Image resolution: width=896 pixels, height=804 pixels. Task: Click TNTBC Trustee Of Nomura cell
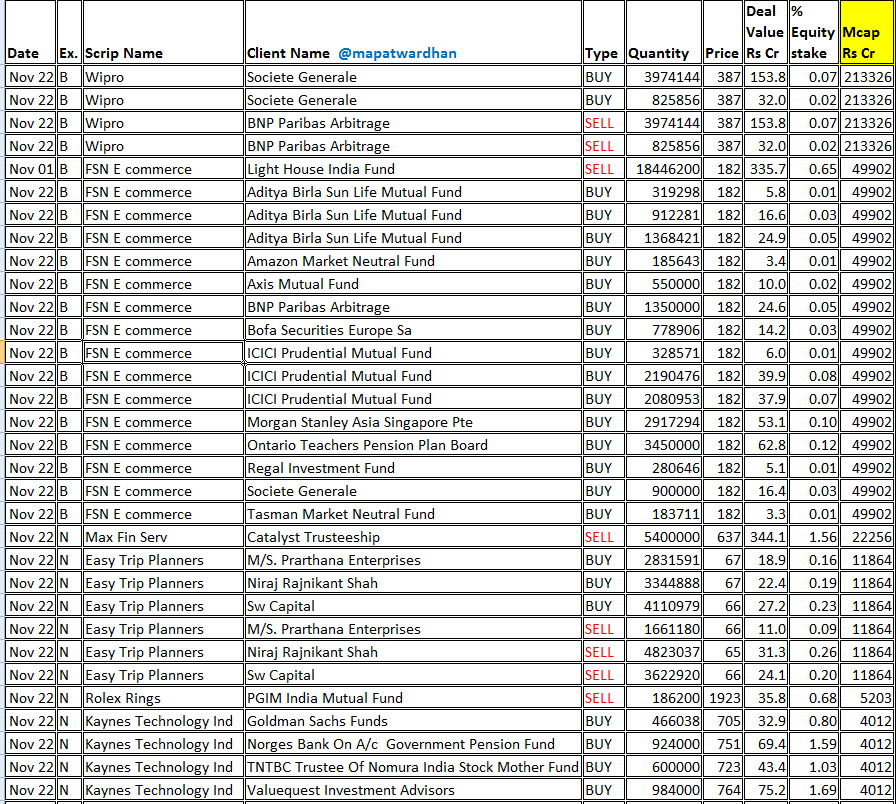coord(413,767)
